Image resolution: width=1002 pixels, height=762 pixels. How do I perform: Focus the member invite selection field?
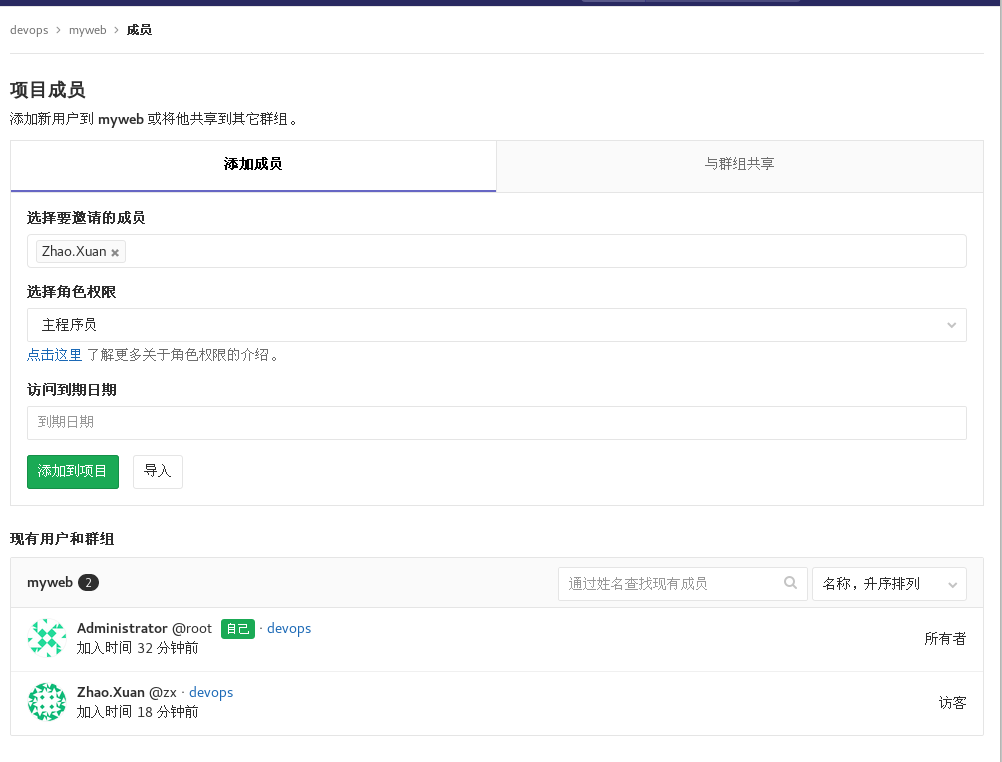497,251
